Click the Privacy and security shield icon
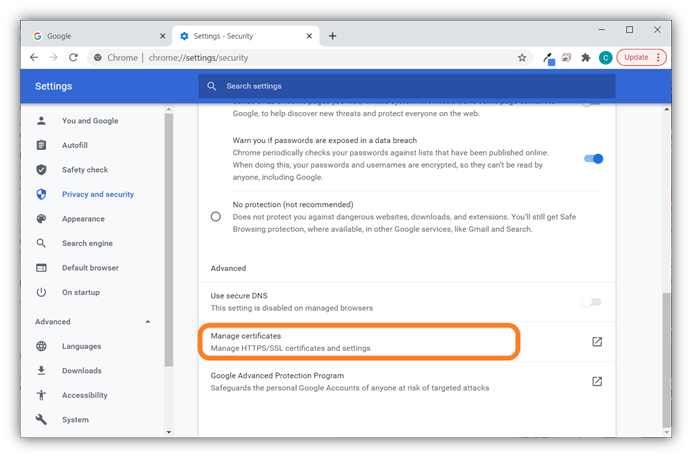This screenshot has height=458, width=692. pos(41,194)
